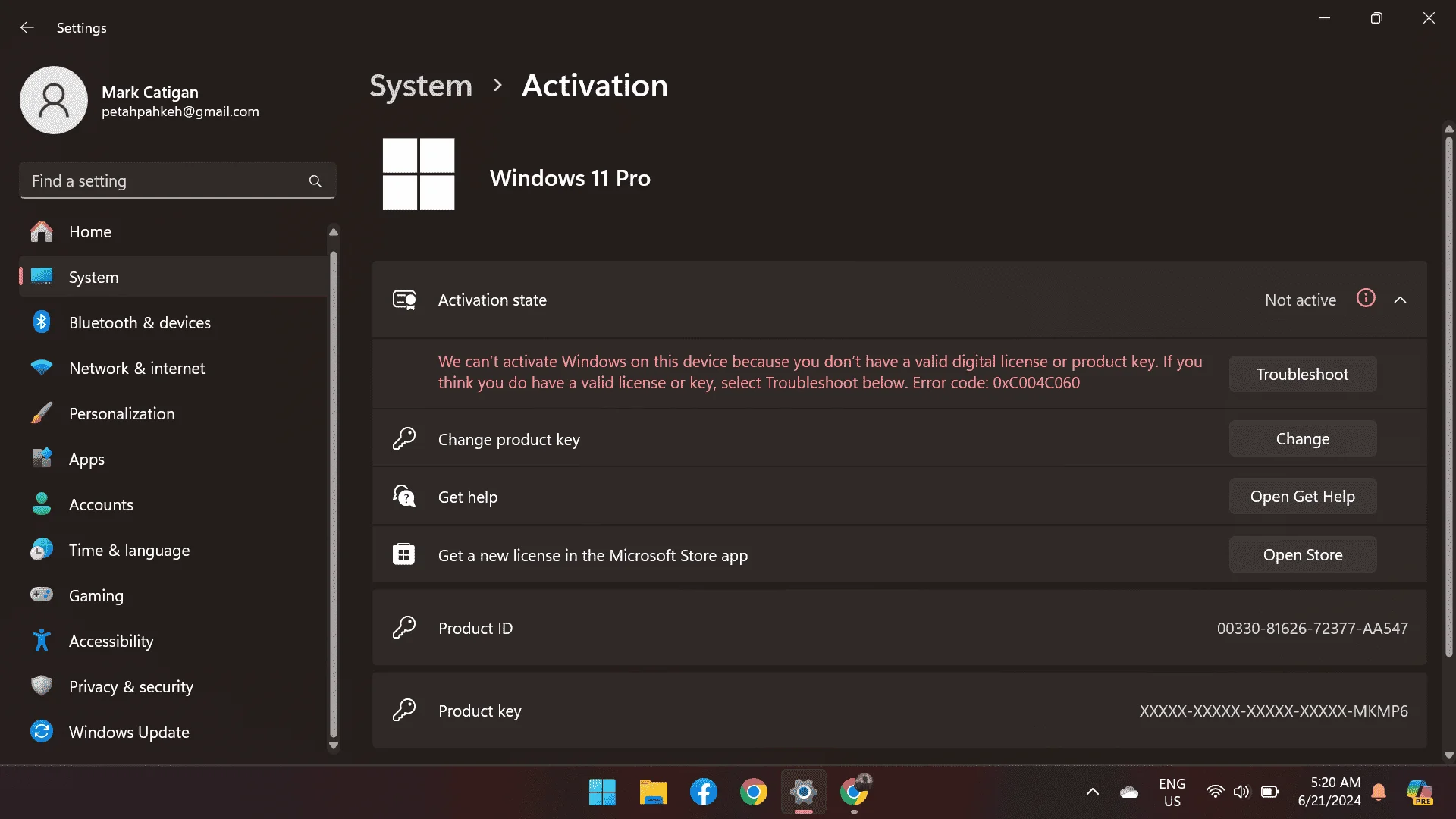The width and height of the screenshot is (1456, 819).
Task: Click the Open Get Help button
Action: coord(1303,496)
